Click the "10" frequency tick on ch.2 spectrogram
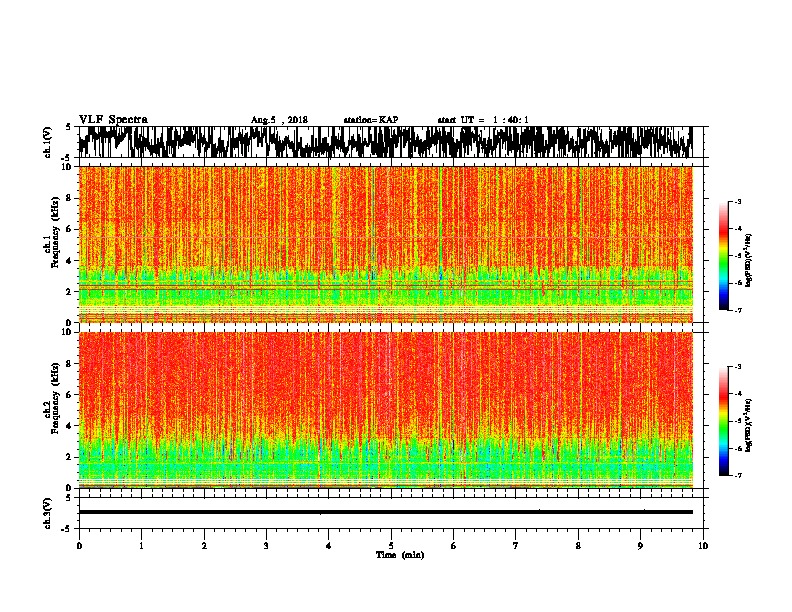792x612 pixels. click(x=69, y=332)
